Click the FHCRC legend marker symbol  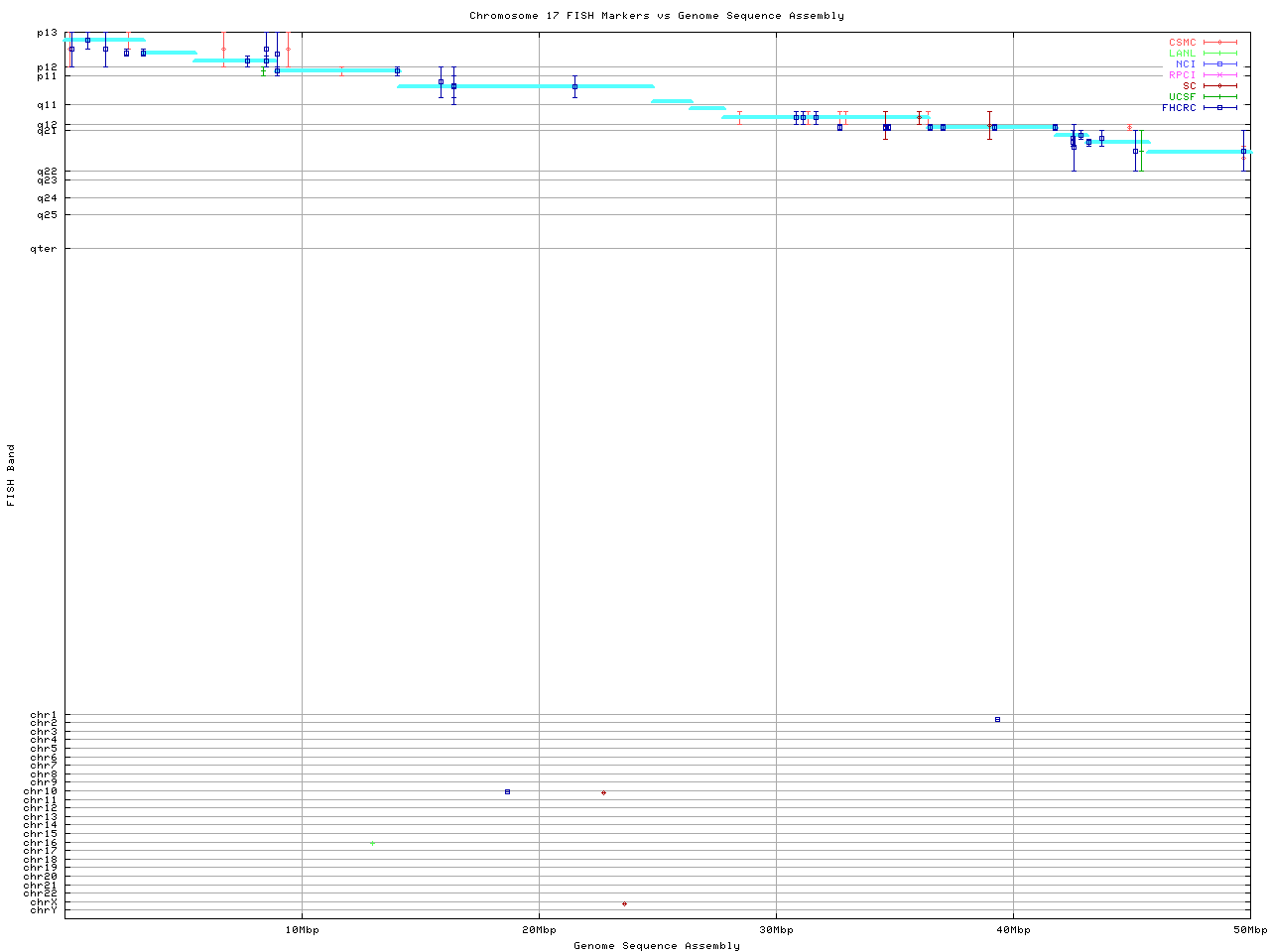click(1219, 107)
